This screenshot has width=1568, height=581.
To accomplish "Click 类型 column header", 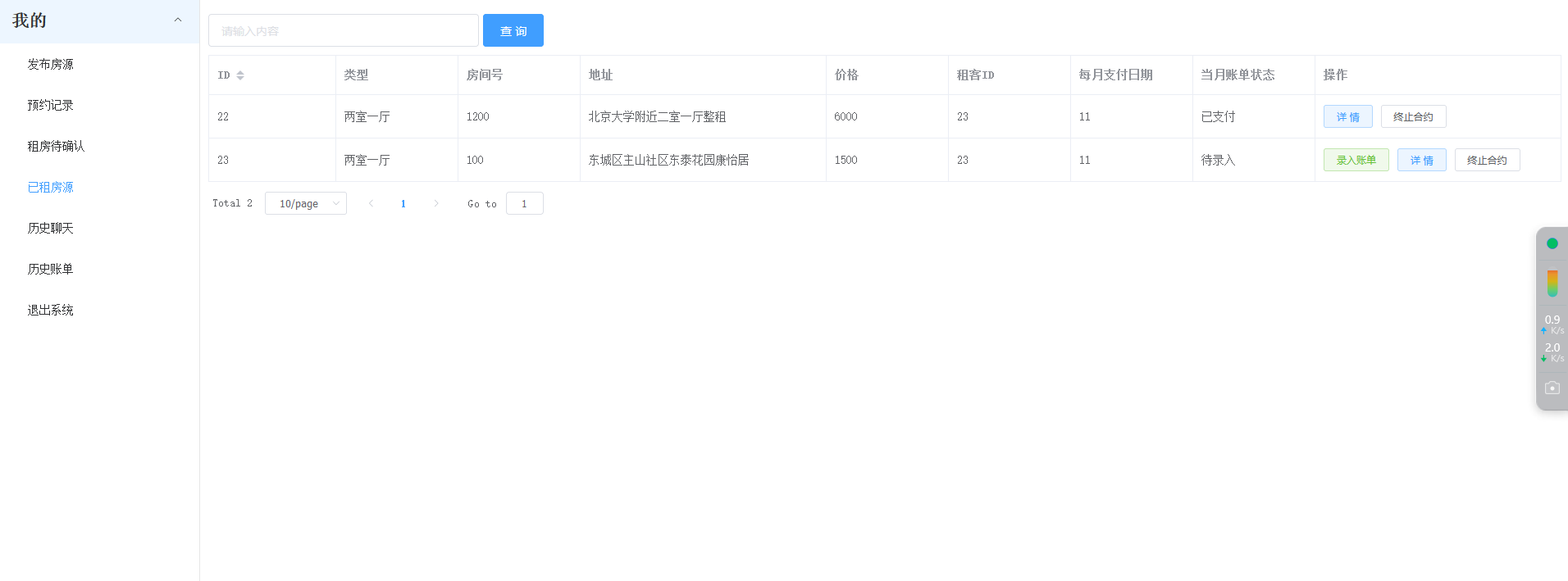I will (x=356, y=75).
